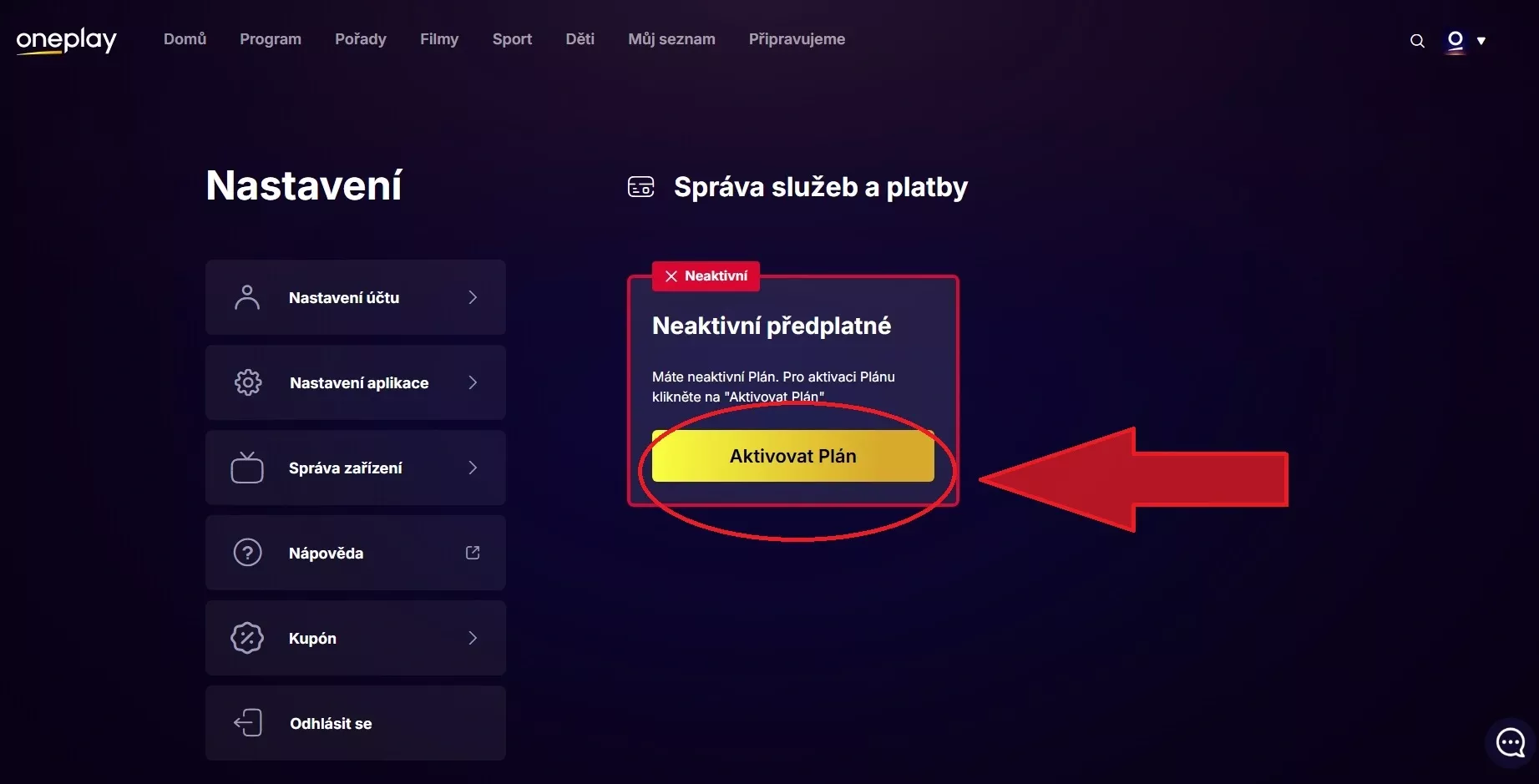Click the TV icon for Správa zařízení
This screenshot has width=1539, height=784.
click(247, 468)
